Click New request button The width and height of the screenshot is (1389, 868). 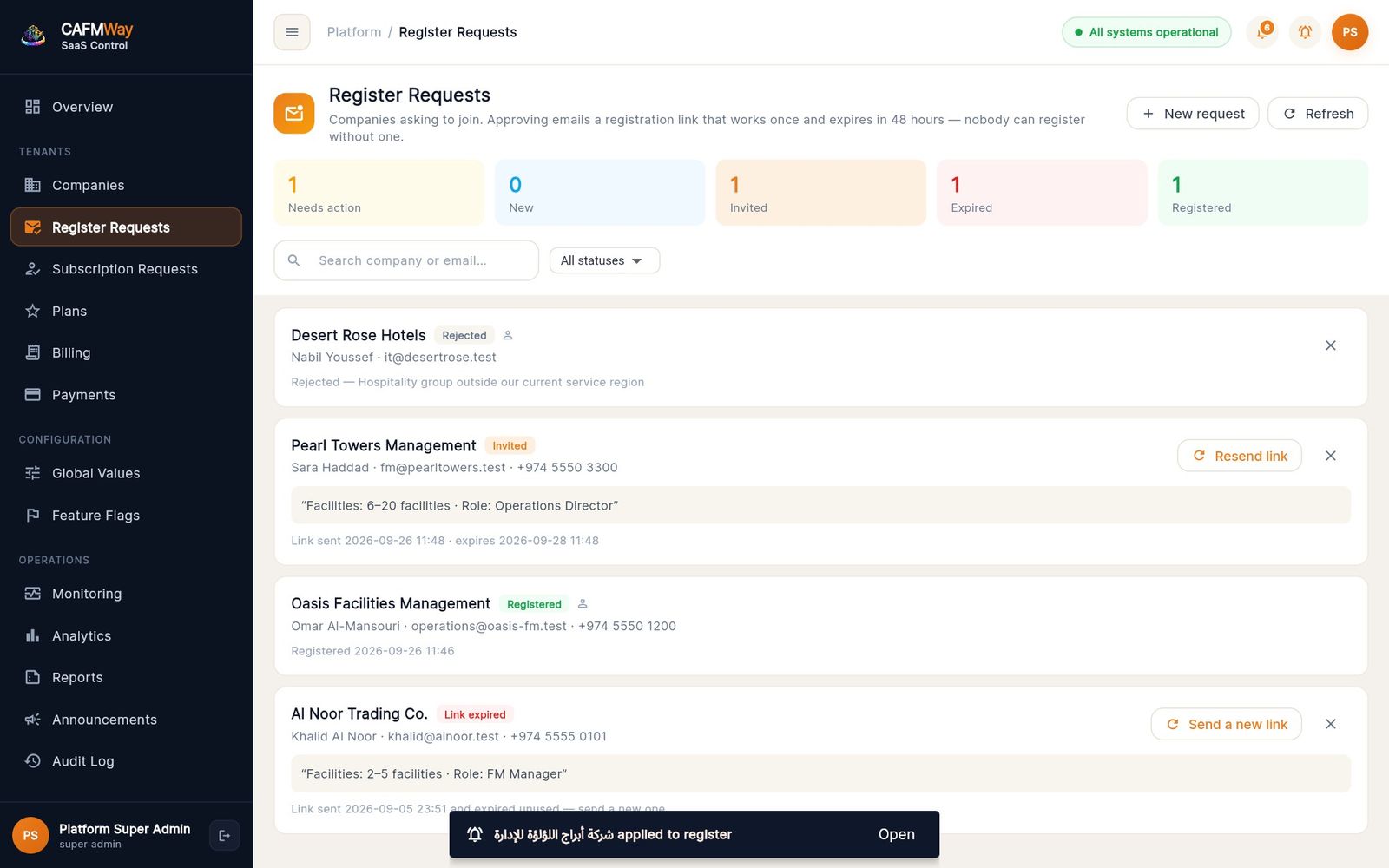point(1193,114)
